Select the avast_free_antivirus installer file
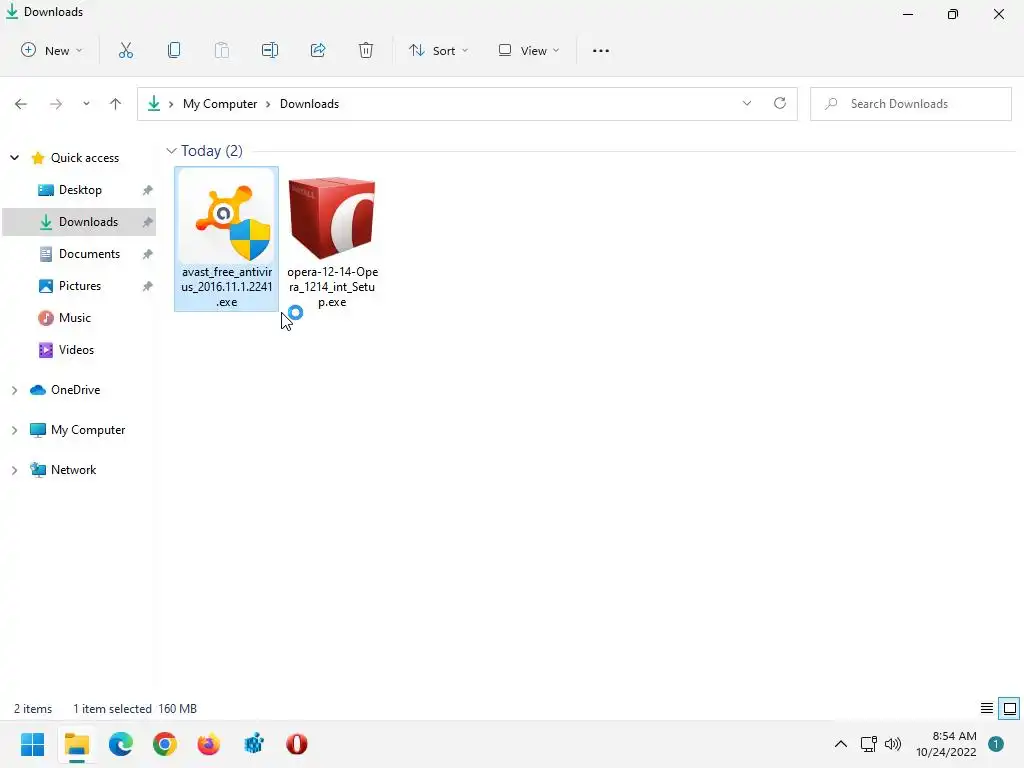The height and width of the screenshot is (768, 1024). [227, 239]
